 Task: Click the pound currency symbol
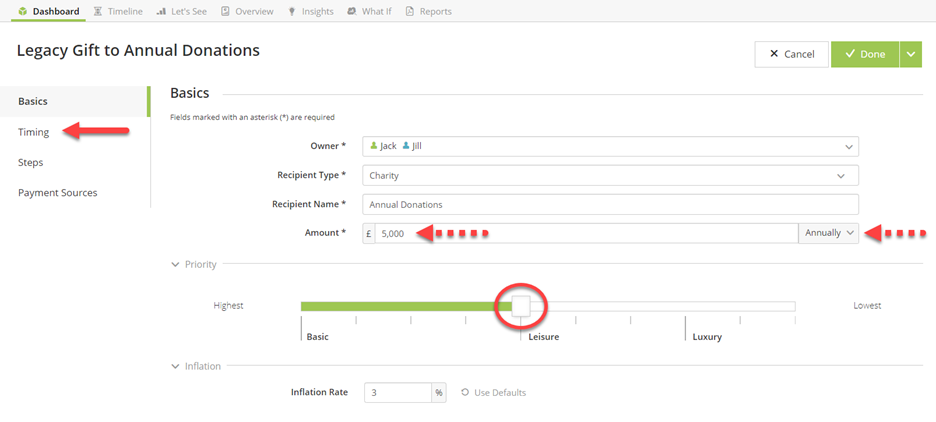click(x=369, y=233)
